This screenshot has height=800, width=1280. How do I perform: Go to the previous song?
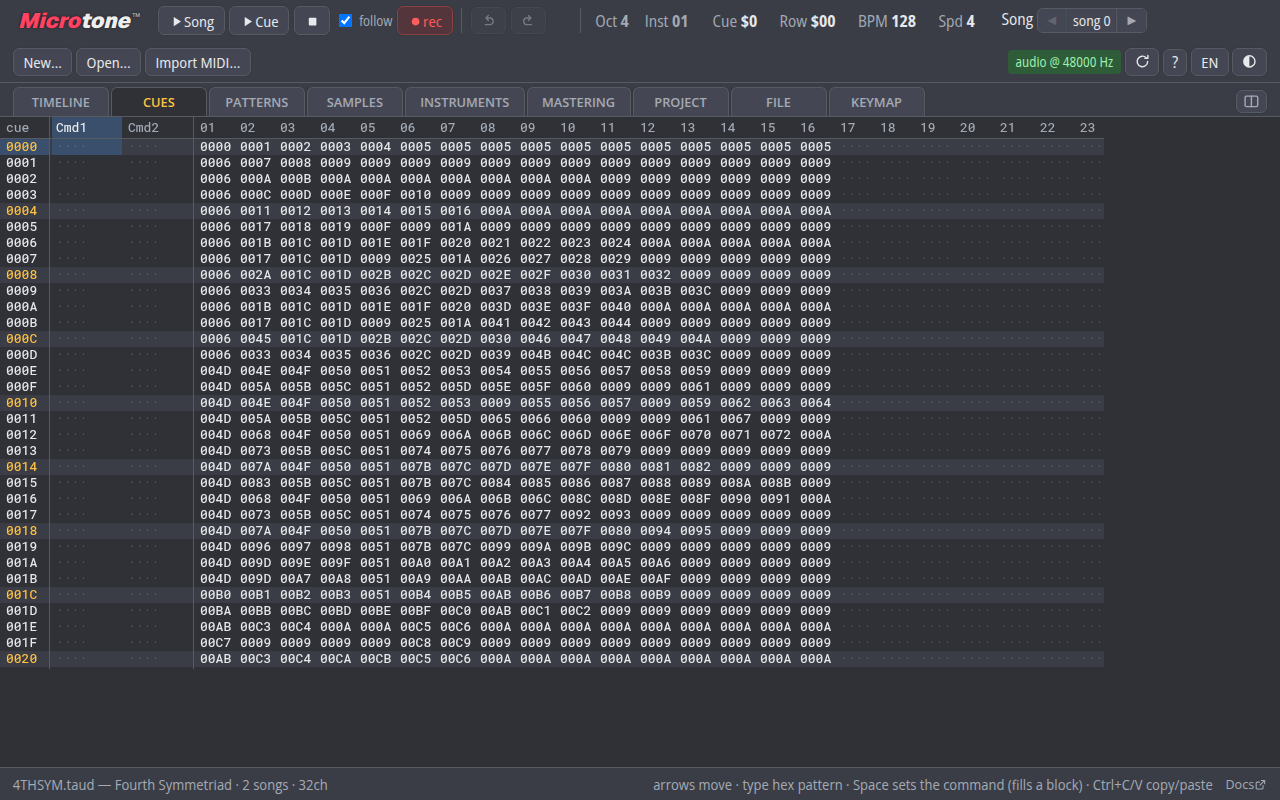pos(1052,21)
